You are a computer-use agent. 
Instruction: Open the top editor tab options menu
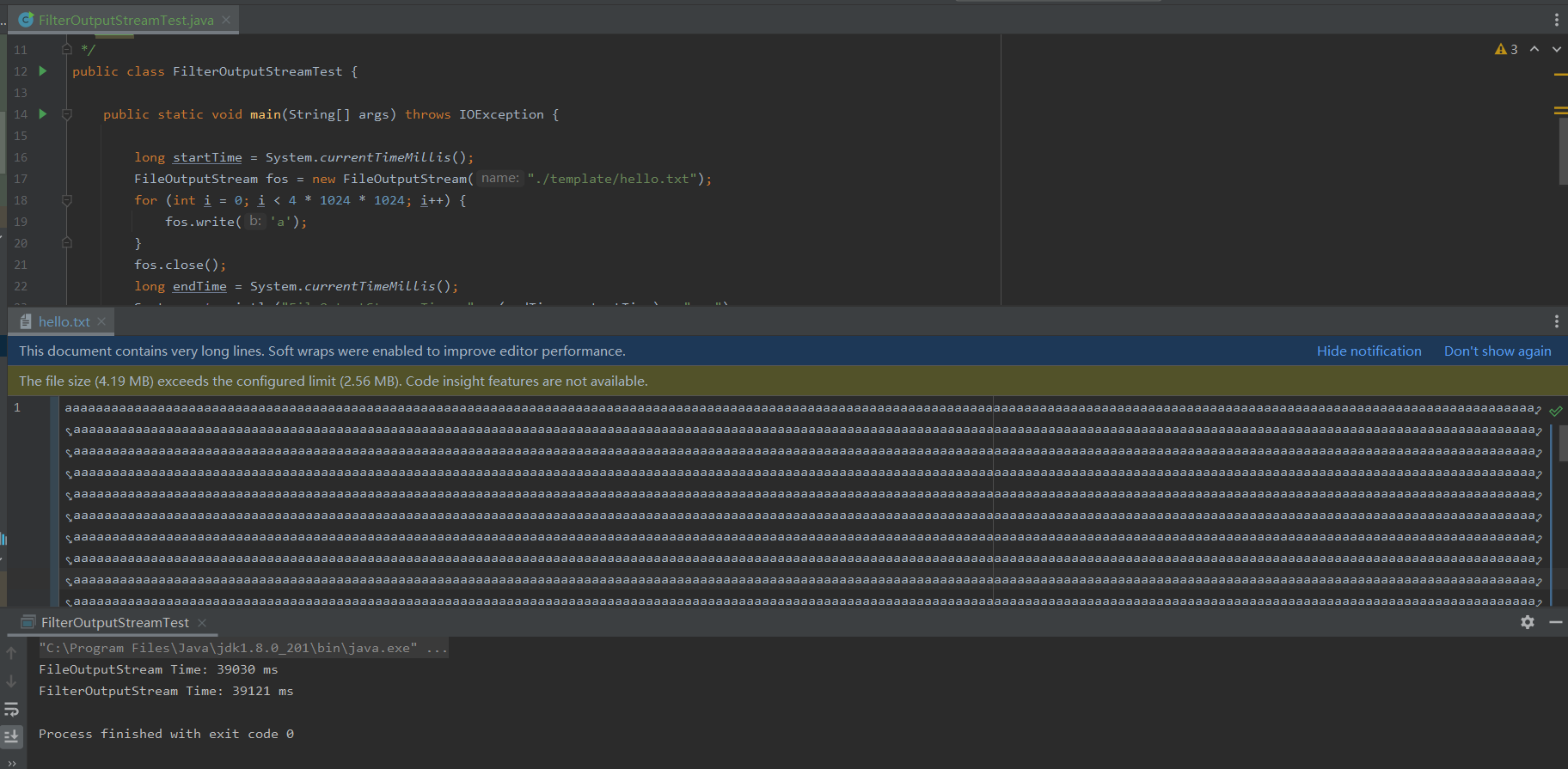tap(1556, 20)
